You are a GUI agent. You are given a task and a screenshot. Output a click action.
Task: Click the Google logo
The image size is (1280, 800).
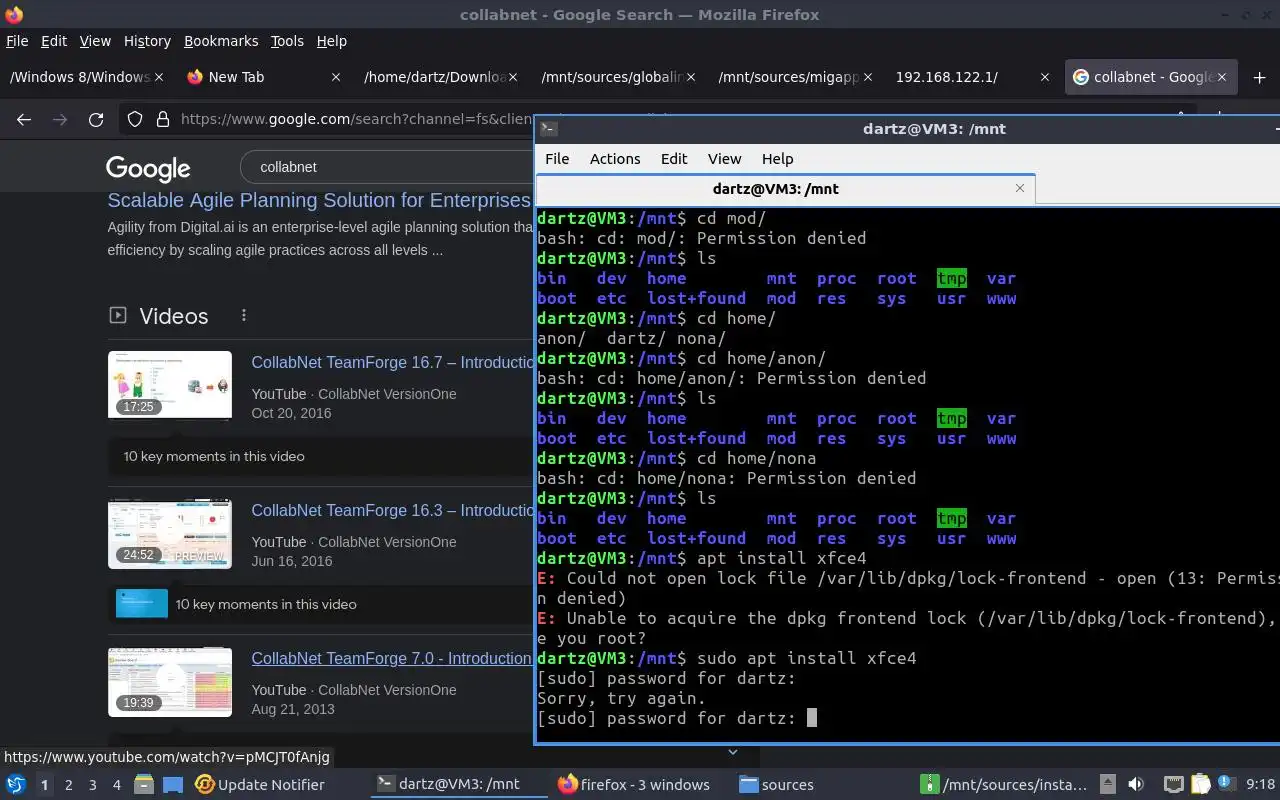click(x=148, y=168)
